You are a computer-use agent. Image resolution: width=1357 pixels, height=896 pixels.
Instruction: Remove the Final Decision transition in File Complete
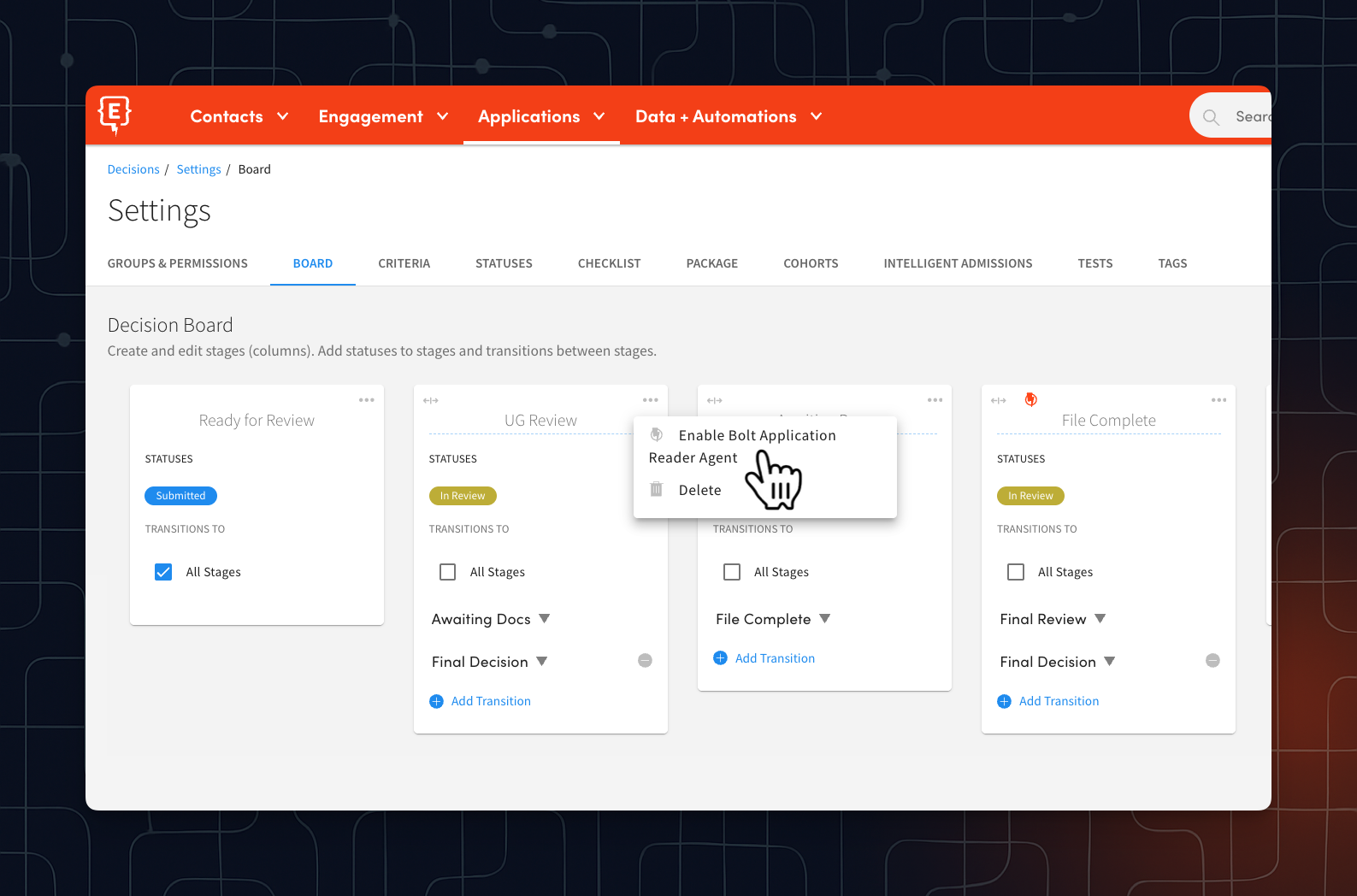point(1212,661)
